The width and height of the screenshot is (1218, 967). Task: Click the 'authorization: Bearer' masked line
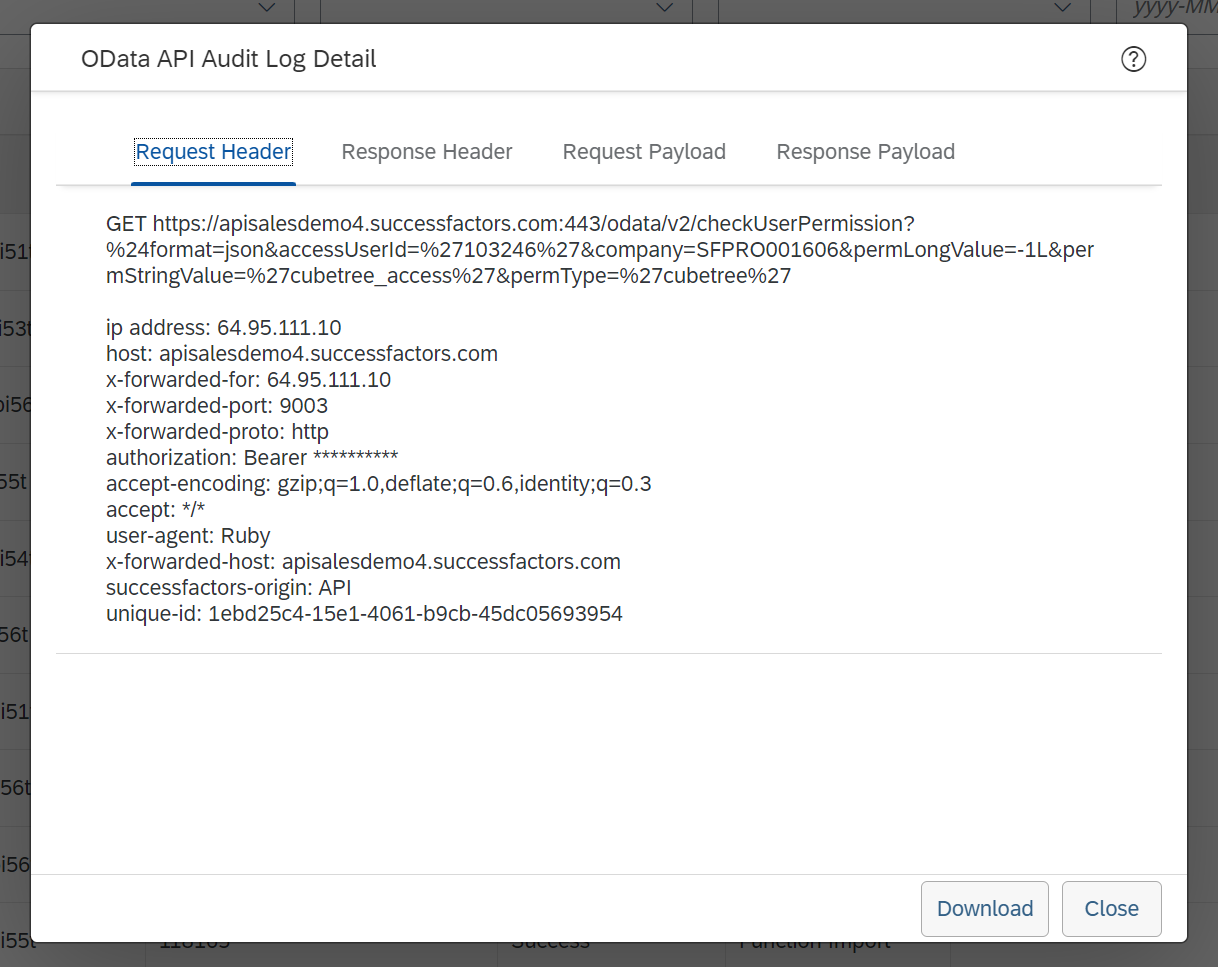click(x=252, y=458)
